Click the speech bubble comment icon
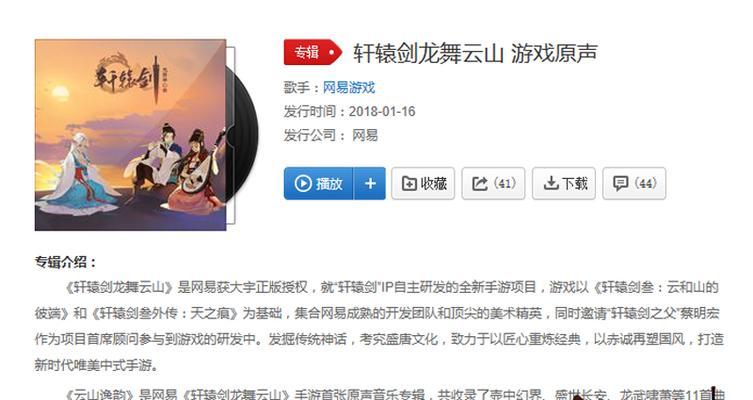 (x=620, y=183)
